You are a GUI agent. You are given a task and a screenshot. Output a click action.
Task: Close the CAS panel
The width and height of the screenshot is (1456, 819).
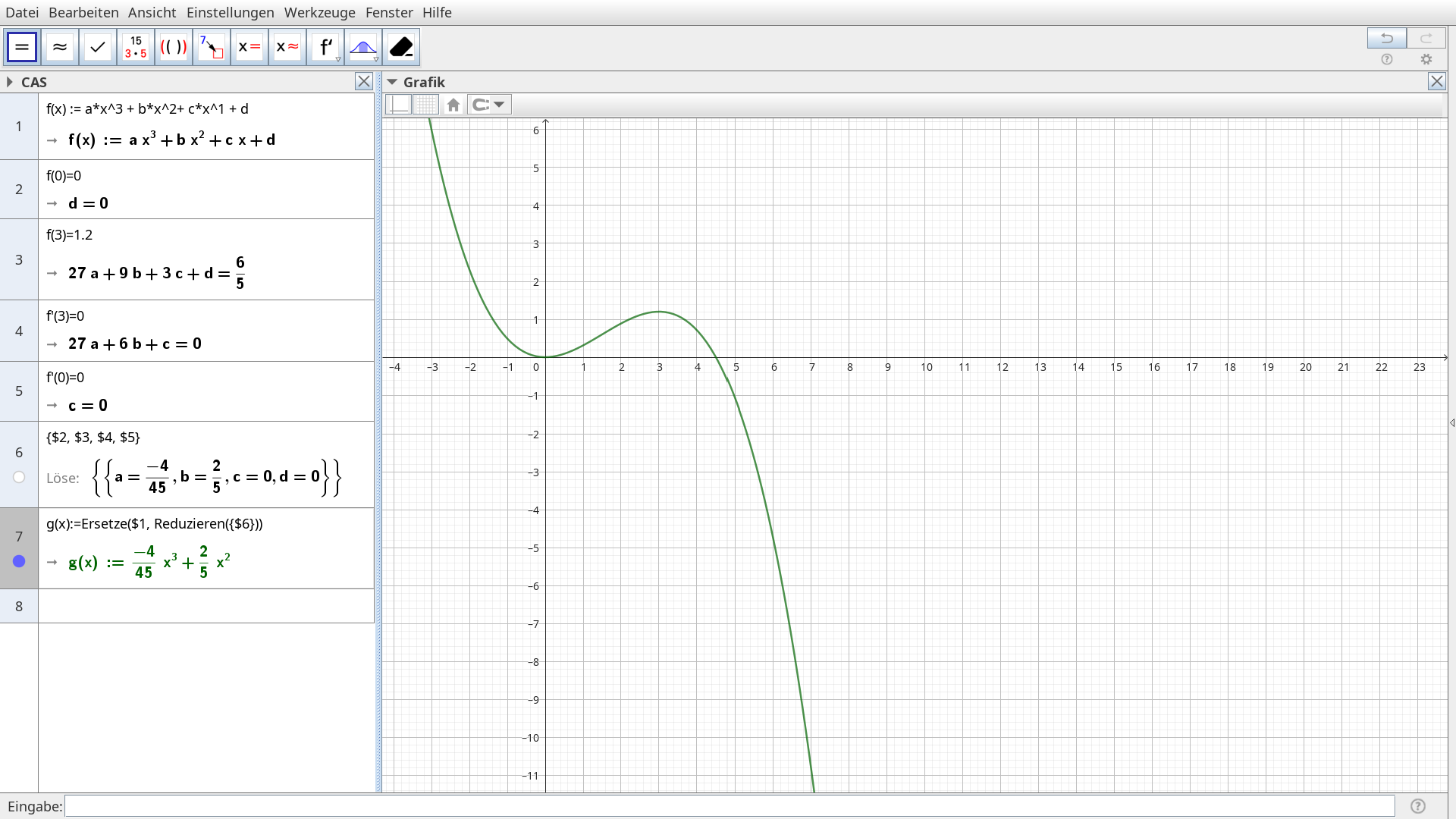(364, 82)
